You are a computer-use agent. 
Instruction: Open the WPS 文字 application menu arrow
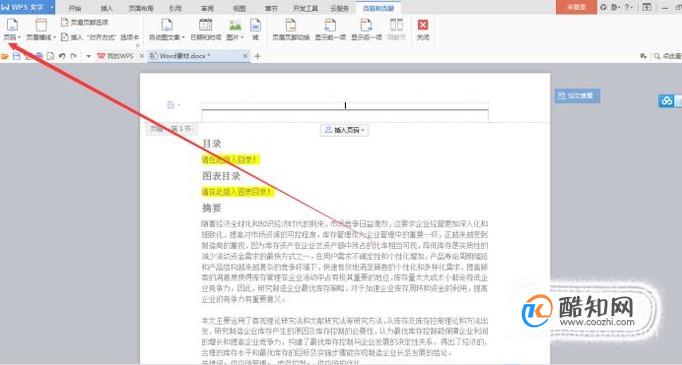click(x=52, y=7)
